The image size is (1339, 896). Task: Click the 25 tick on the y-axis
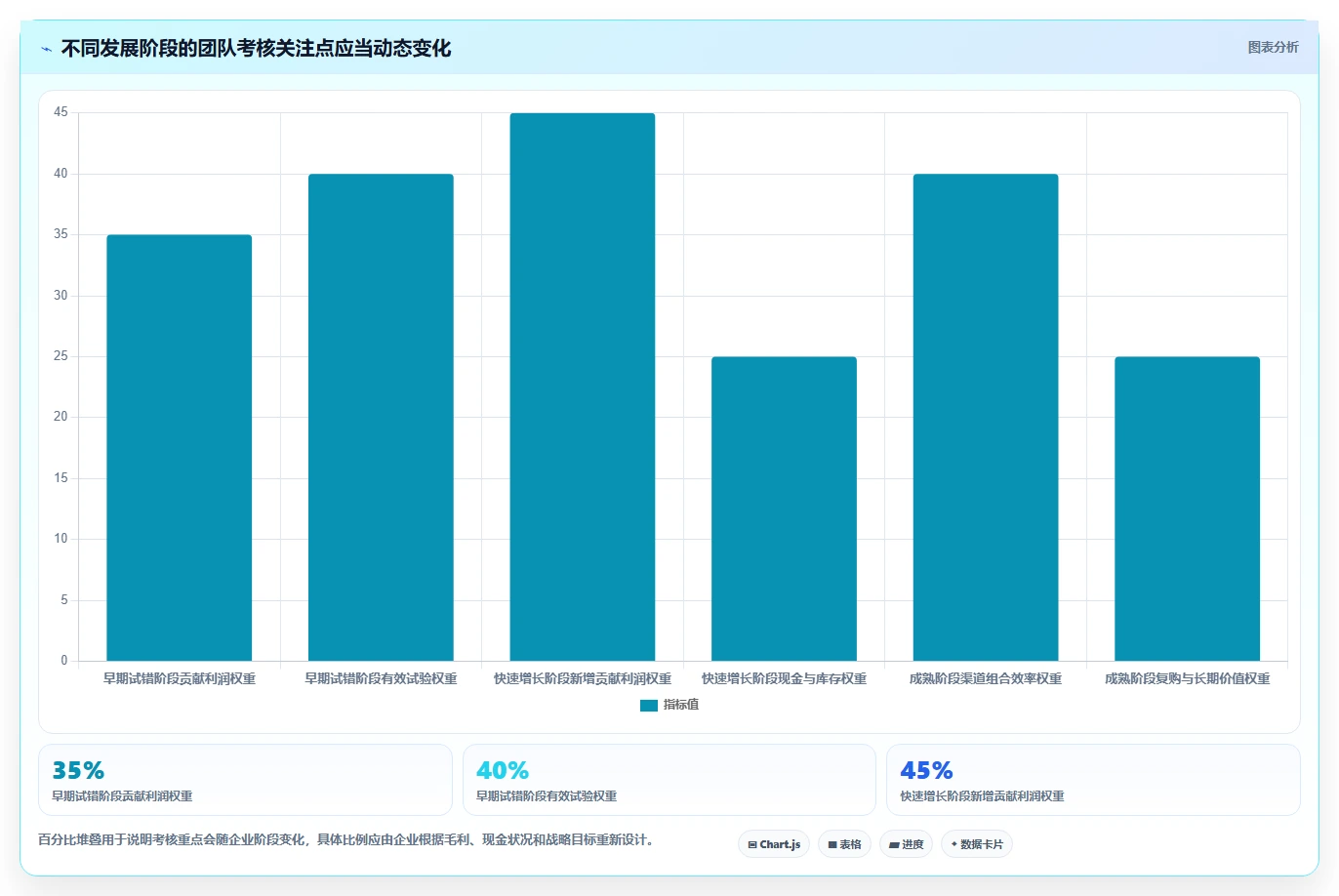(61, 356)
